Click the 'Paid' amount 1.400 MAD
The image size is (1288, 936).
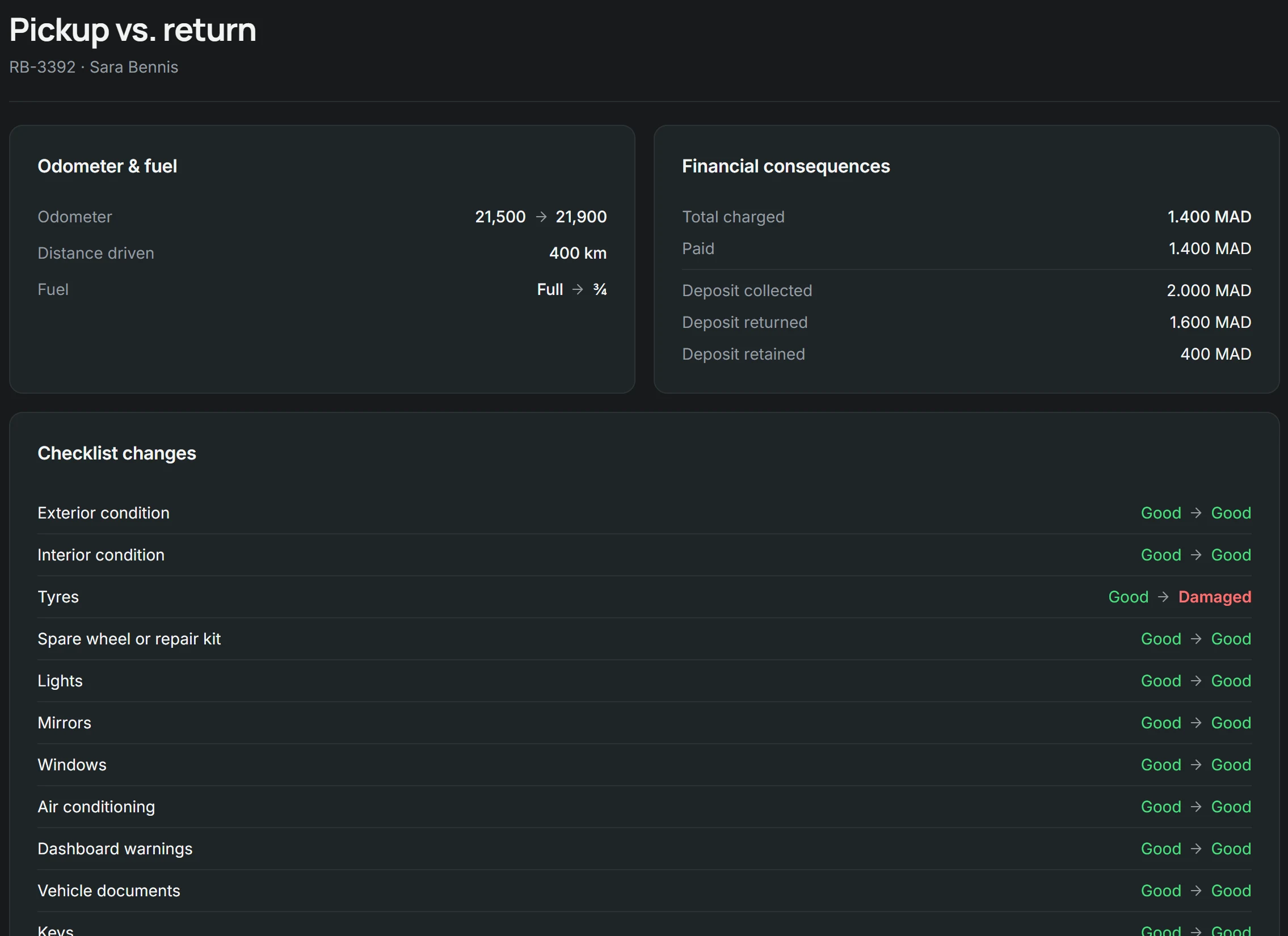pyautogui.click(x=1210, y=248)
